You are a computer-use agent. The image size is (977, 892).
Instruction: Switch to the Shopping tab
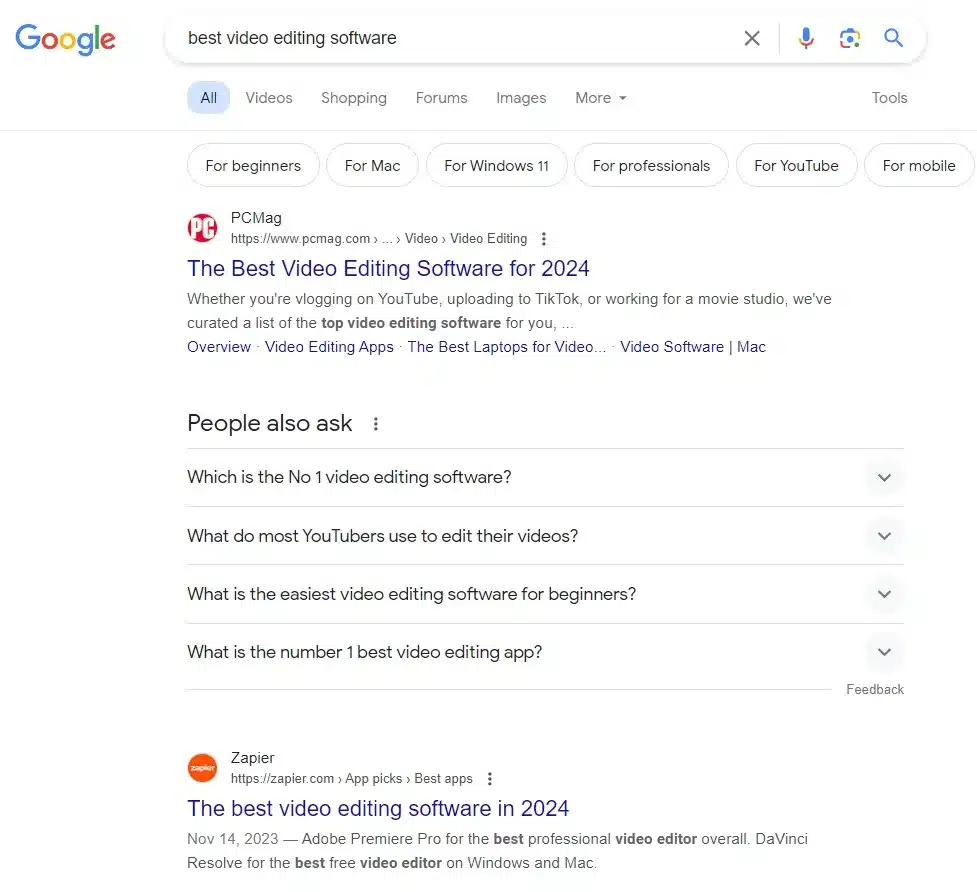tap(353, 97)
